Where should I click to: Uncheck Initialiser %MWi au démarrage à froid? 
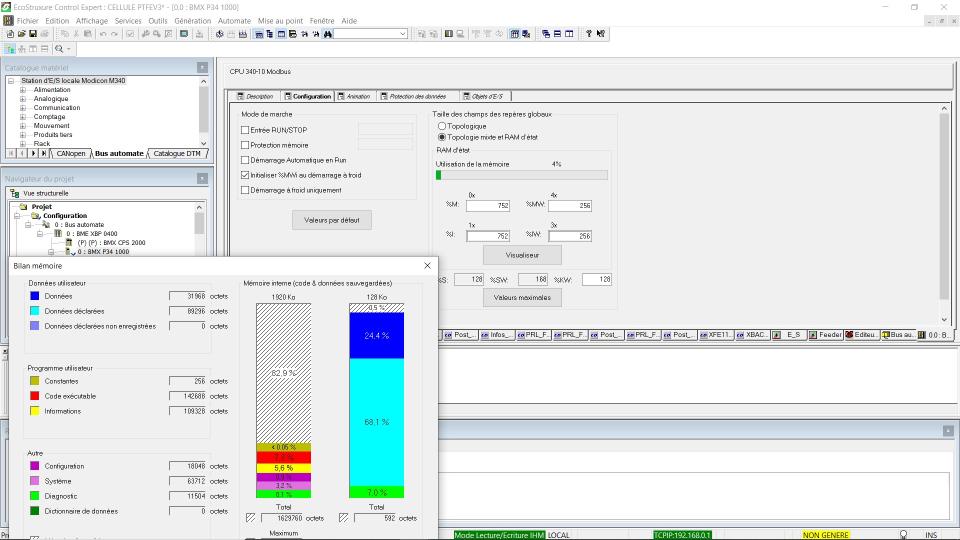click(x=246, y=174)
